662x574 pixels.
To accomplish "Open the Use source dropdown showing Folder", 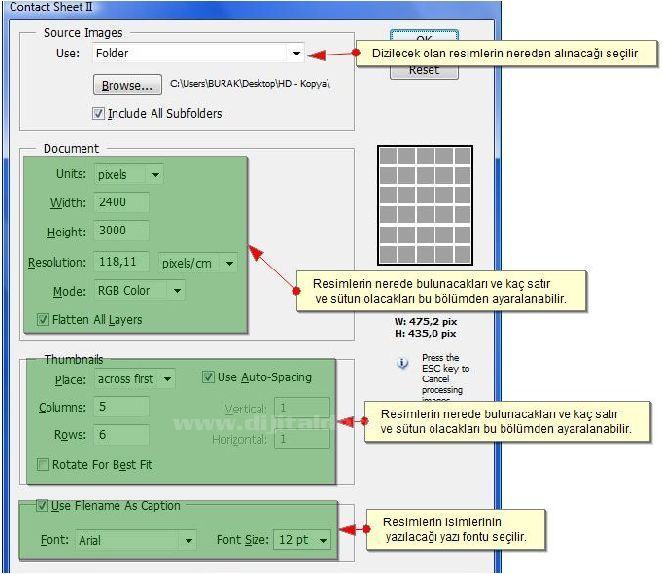I will click(x=198, y=53).
